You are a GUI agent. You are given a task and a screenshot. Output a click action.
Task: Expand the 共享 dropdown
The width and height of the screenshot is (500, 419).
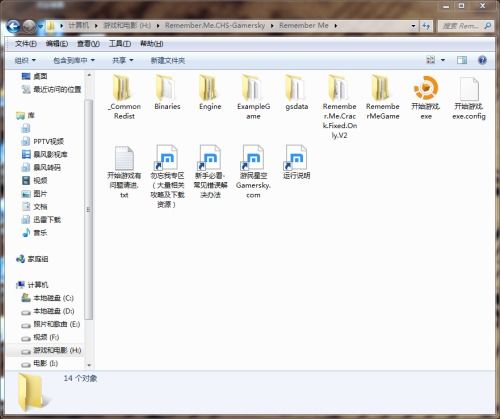tap(122, 60)
